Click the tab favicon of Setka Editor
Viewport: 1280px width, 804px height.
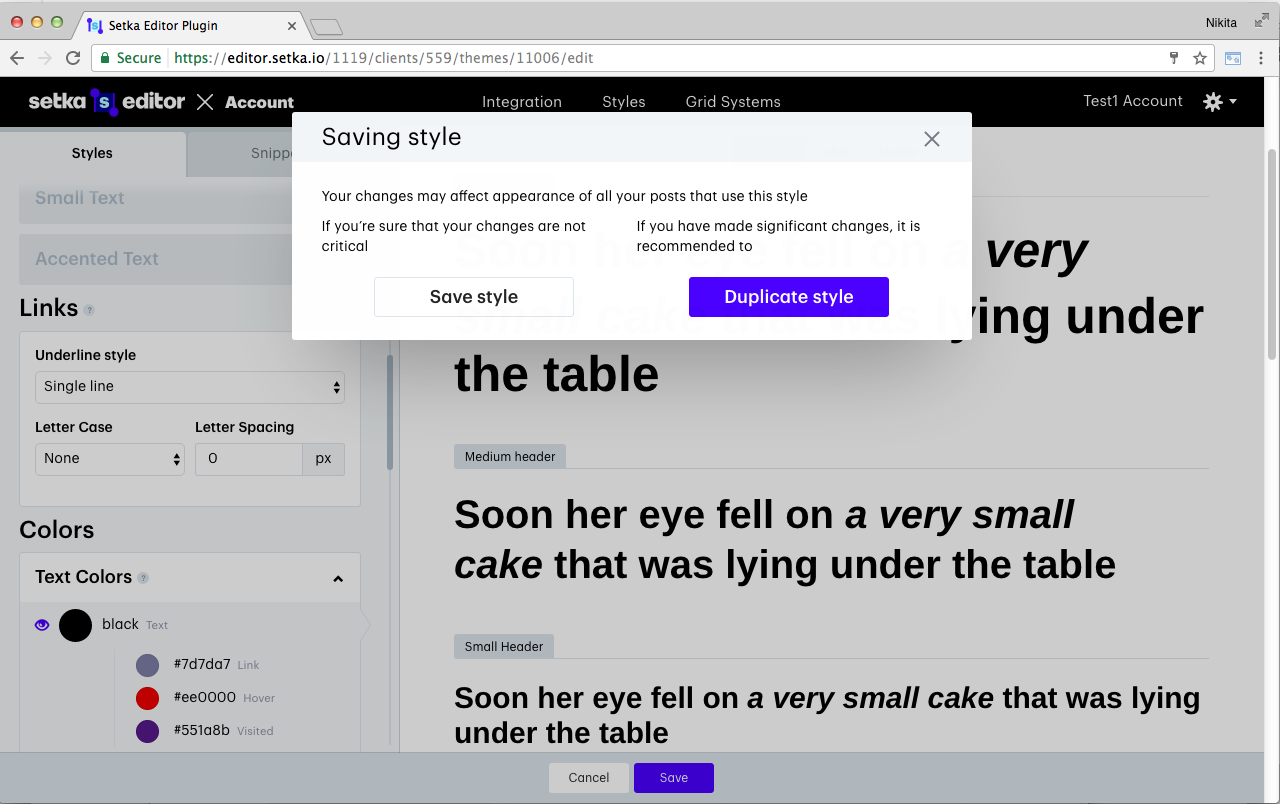(x=95, y=25)
